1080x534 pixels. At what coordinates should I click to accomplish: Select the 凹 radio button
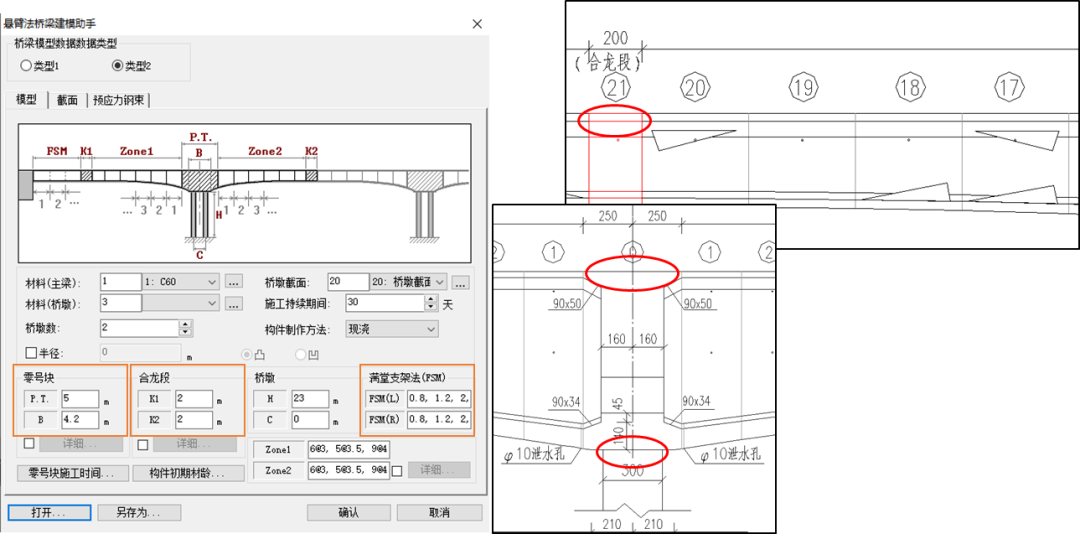[300, 354]
